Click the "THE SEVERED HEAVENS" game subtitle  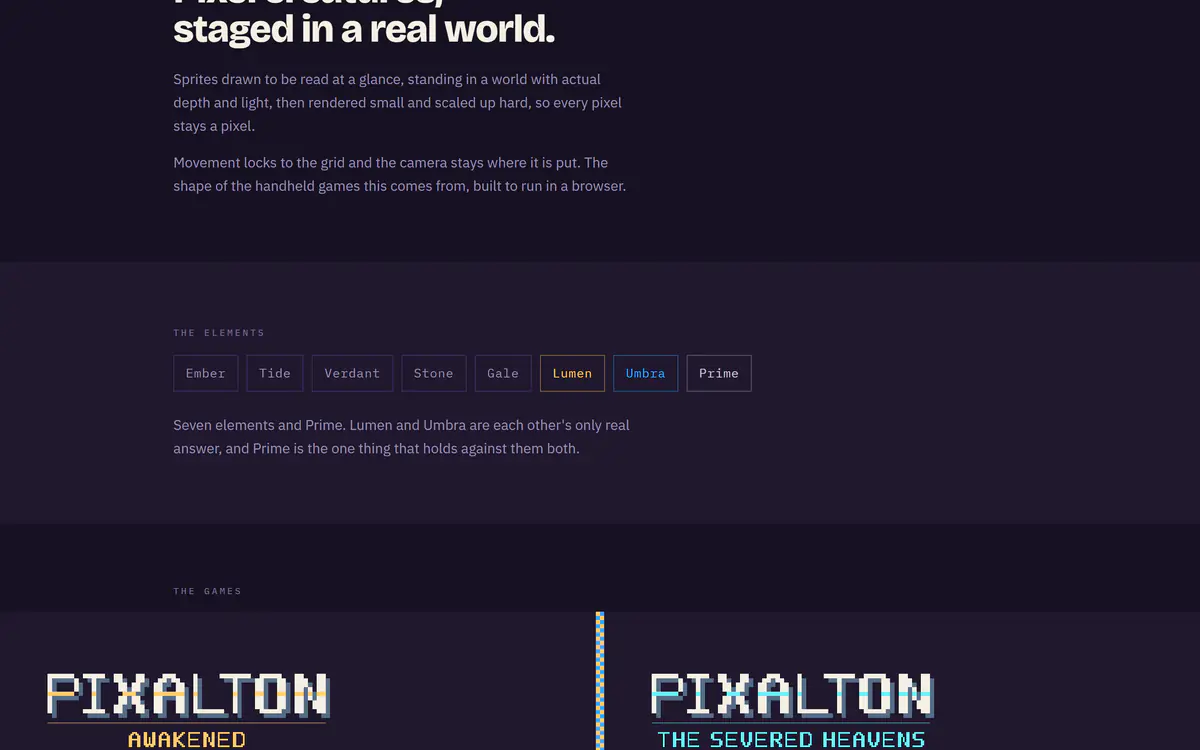791,740
